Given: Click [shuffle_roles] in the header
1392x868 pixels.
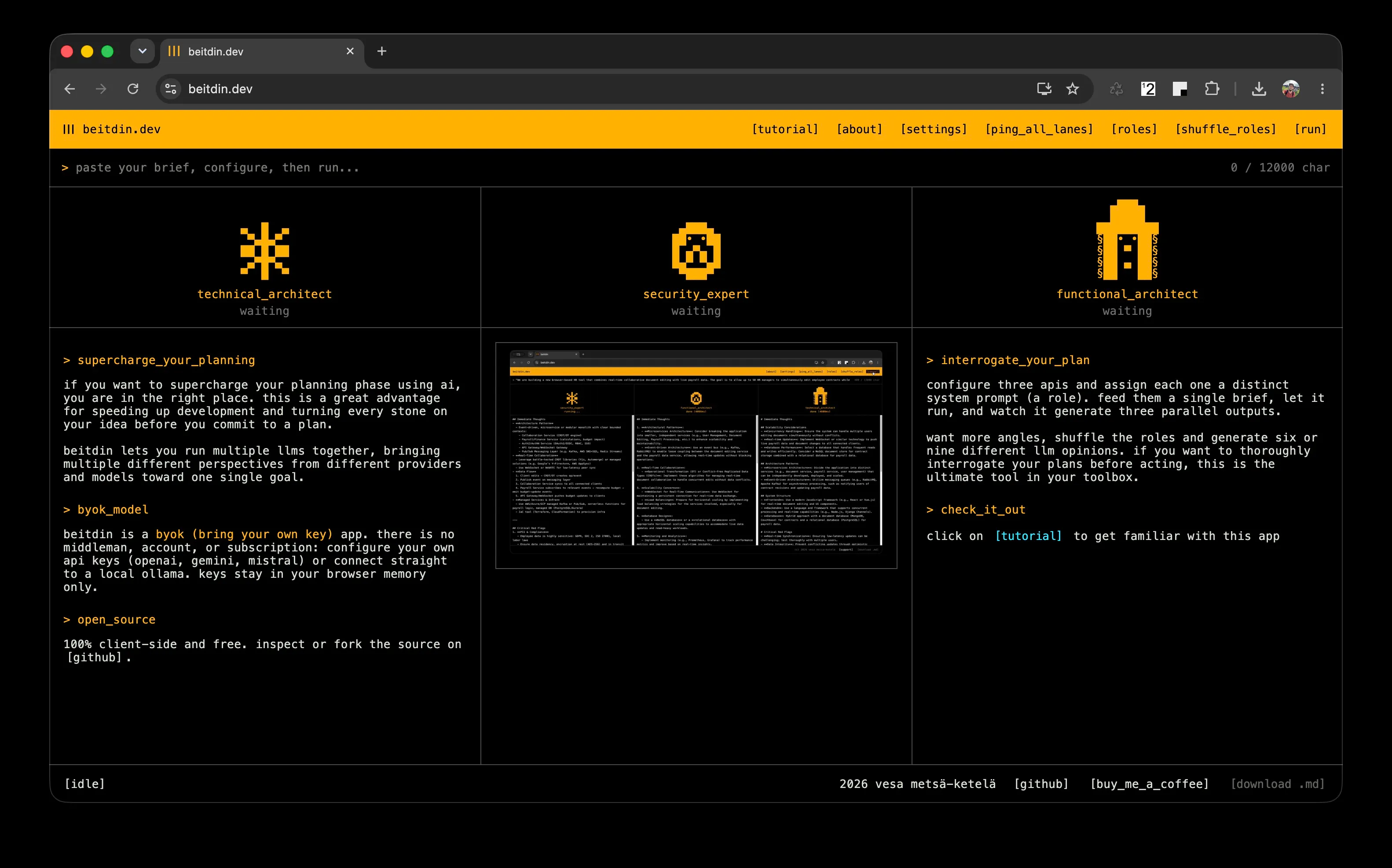Looking at the screenshot, I should (1225, 129).
